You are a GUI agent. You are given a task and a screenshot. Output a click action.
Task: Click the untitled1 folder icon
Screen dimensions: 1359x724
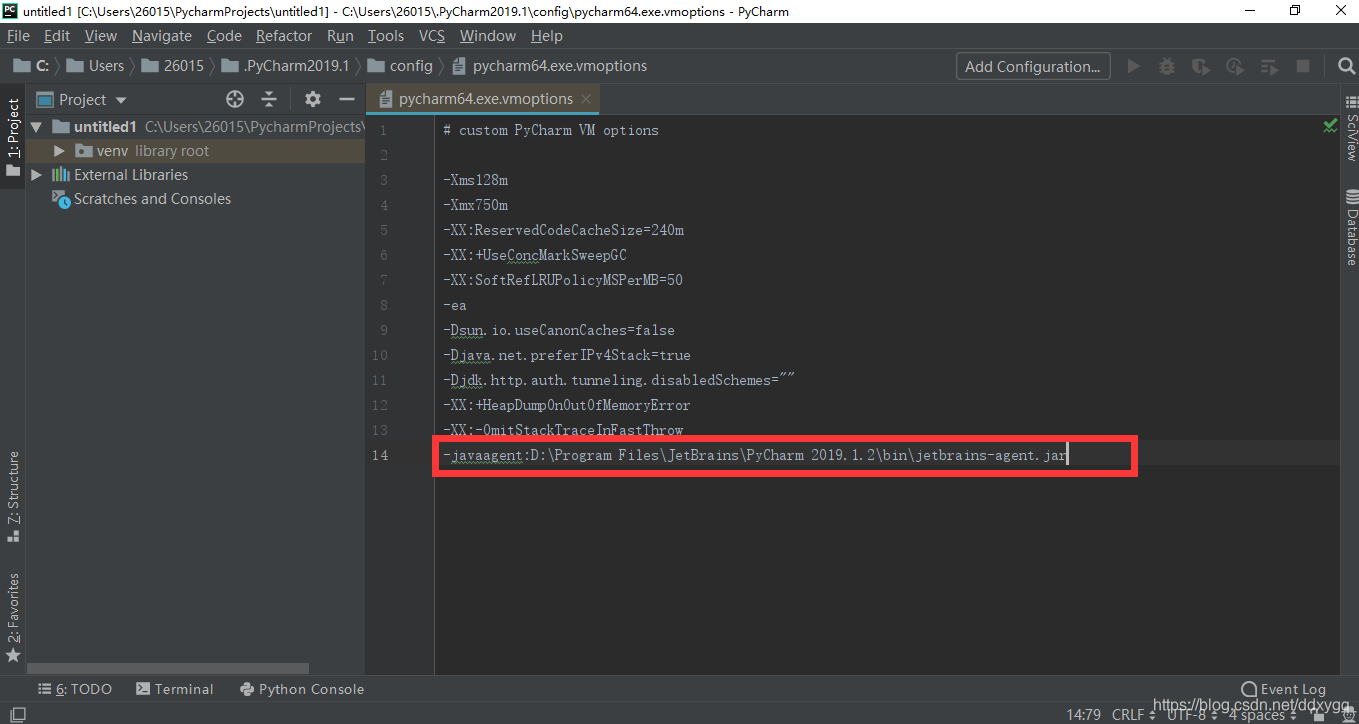click(61, 127)
